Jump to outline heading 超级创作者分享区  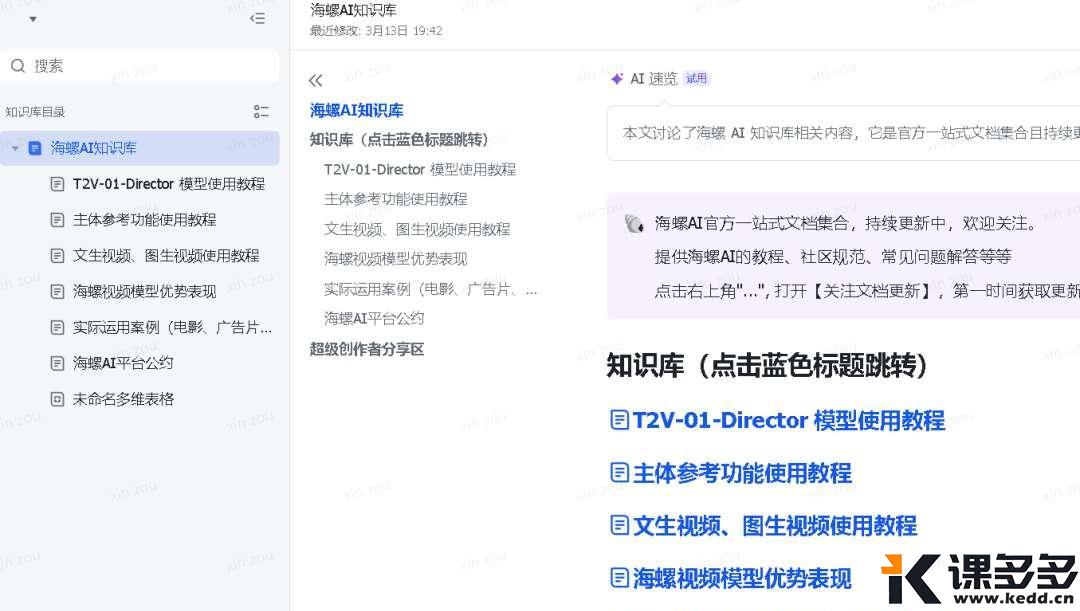(367, 349)
